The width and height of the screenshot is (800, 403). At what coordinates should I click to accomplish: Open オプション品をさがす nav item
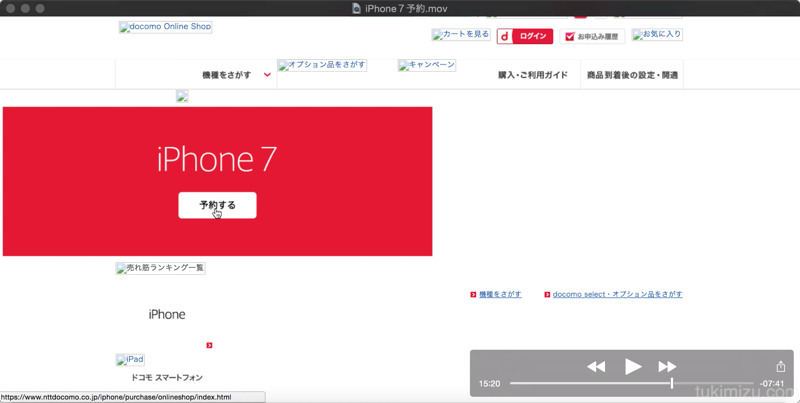point(322,65)
